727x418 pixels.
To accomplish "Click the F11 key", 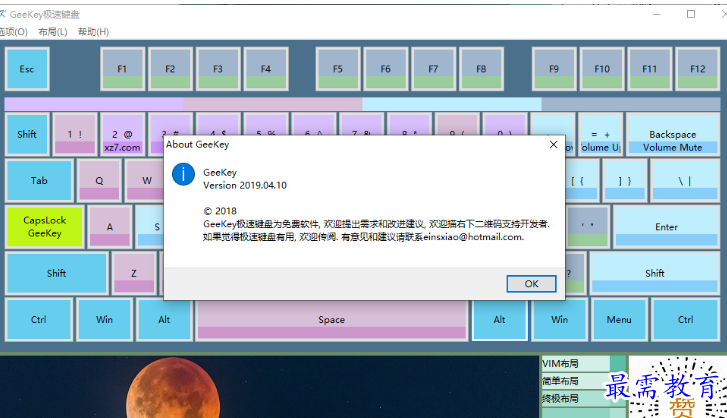I will click(x=650, y=69).
